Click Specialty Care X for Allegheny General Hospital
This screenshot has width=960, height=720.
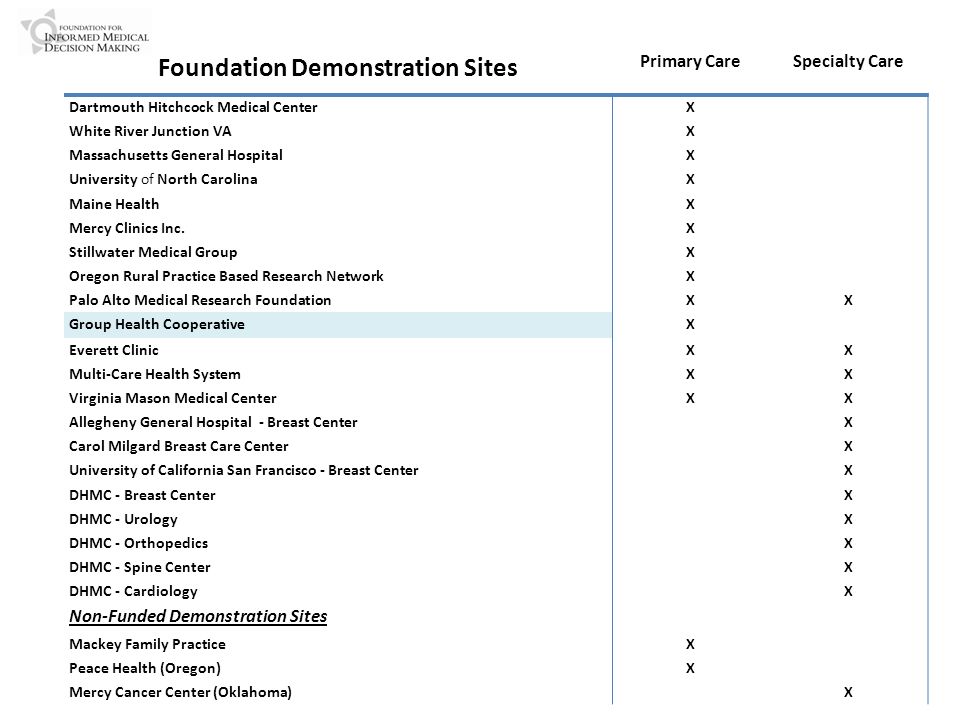848,422
